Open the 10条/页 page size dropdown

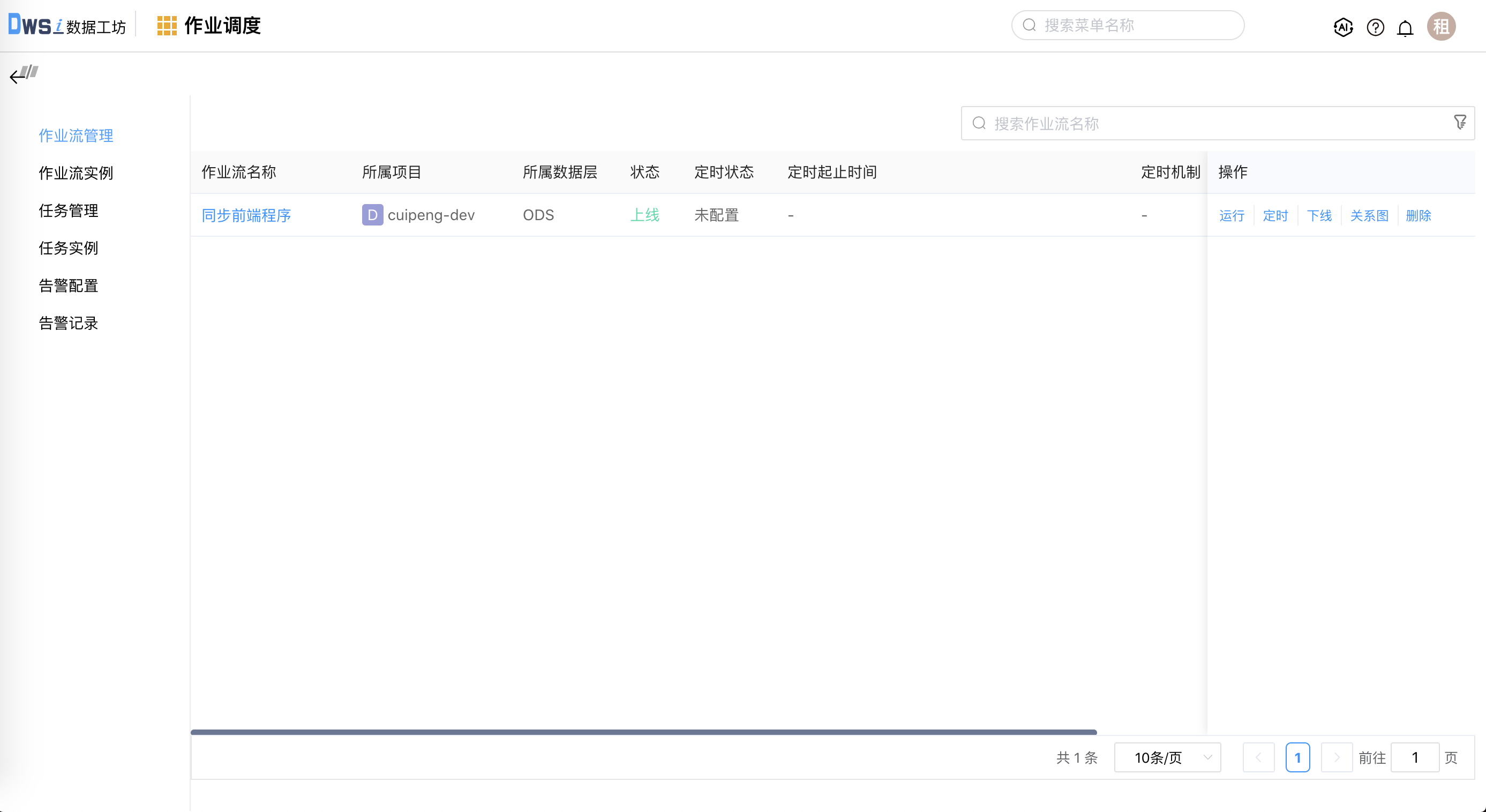pyautogui.click(x=1167, y=757)
